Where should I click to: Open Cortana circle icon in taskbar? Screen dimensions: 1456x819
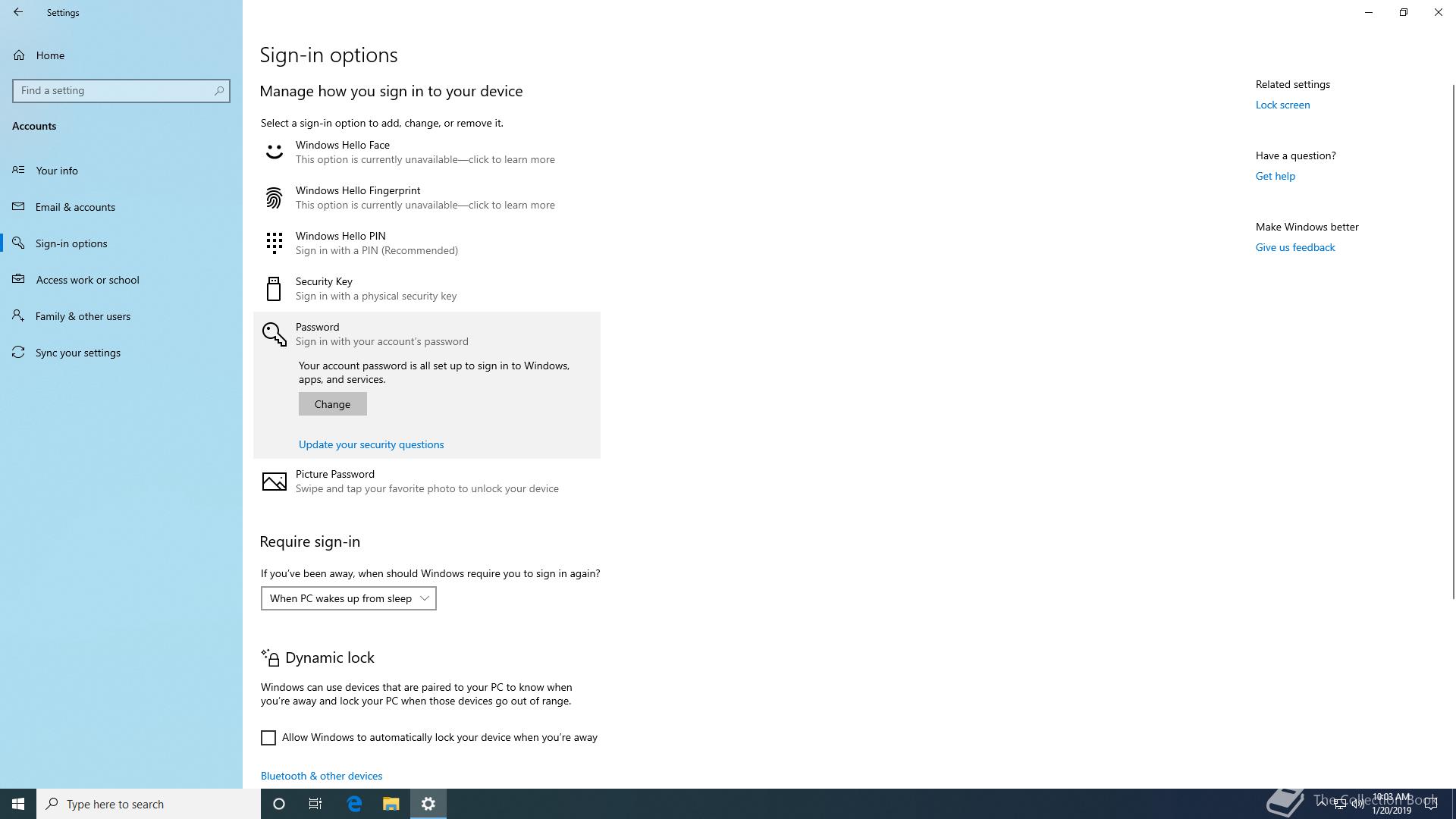click(279, 804)
